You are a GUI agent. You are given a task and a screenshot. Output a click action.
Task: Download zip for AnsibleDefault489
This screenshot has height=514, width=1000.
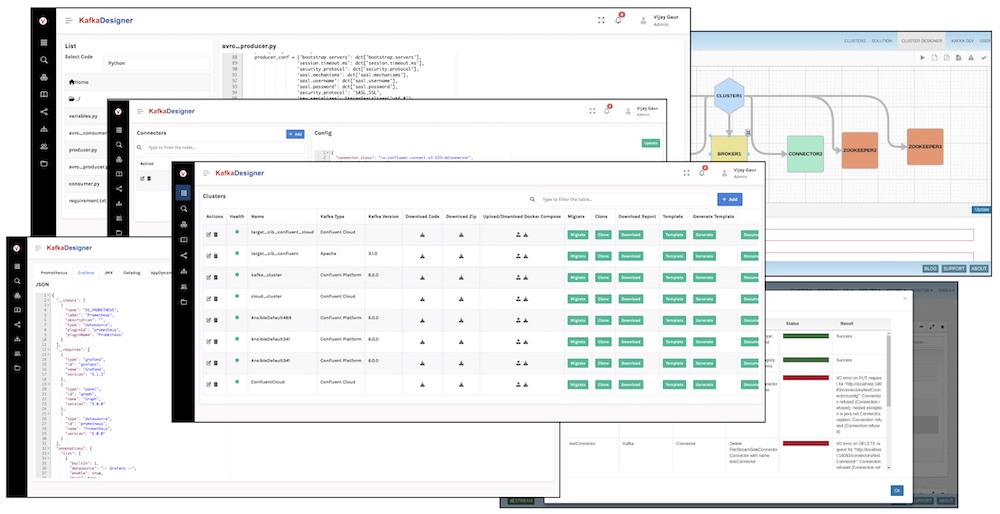point(461,320)
